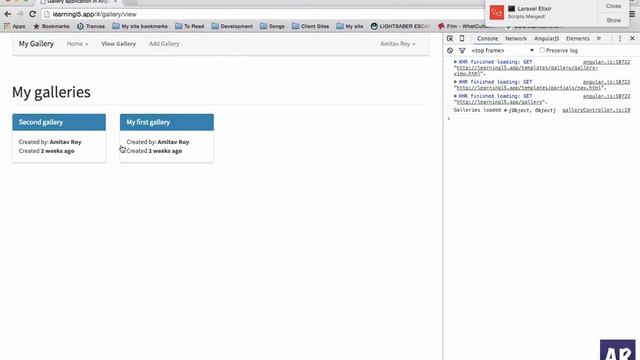This screenshot has height=360, width=640.
Task: Open the Client Sites bookmarks folder
Action: [x=311, y=26]
